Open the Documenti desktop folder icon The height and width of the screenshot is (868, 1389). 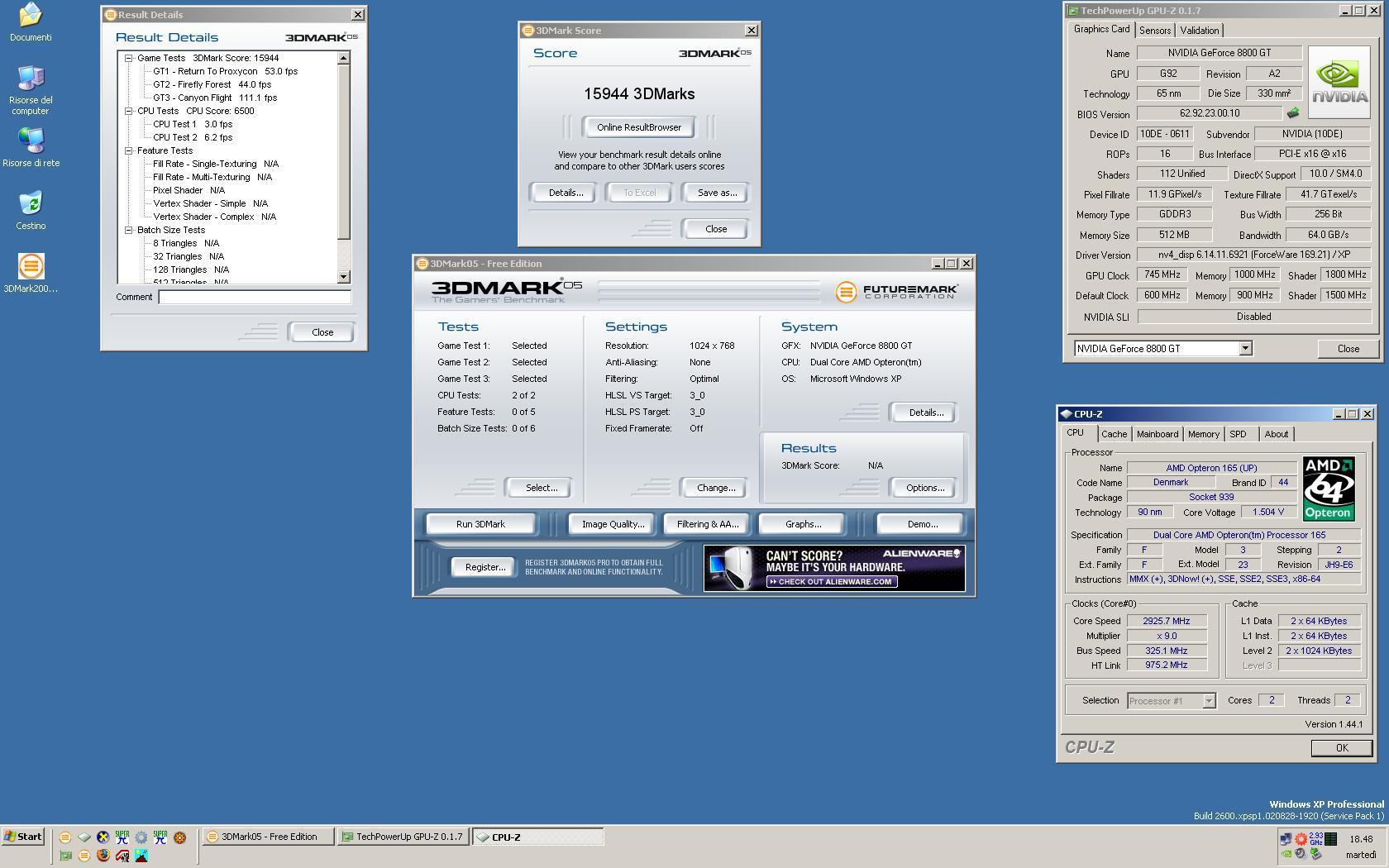[31, 21]
